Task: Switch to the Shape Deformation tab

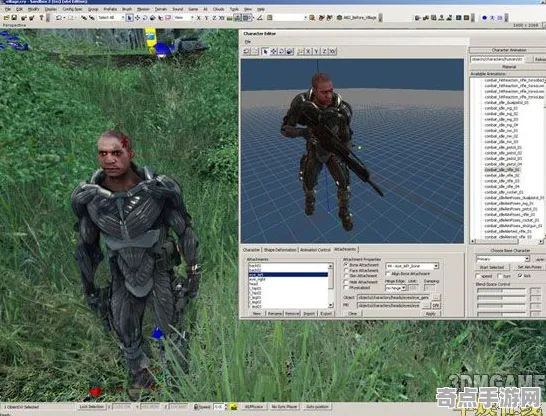Action: pos(280,250)
